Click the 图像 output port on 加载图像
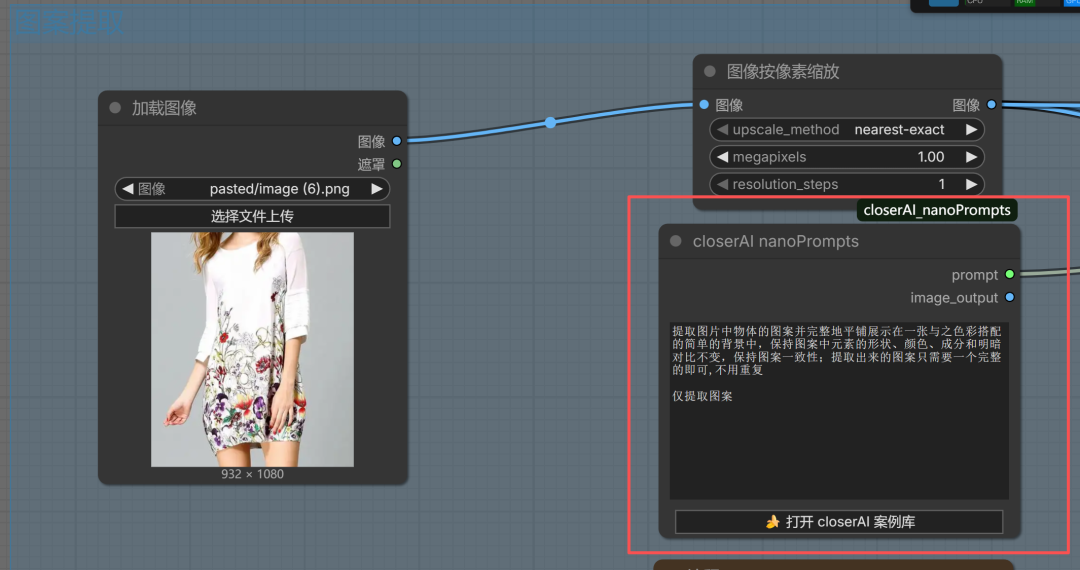 [x=397, y=141]
